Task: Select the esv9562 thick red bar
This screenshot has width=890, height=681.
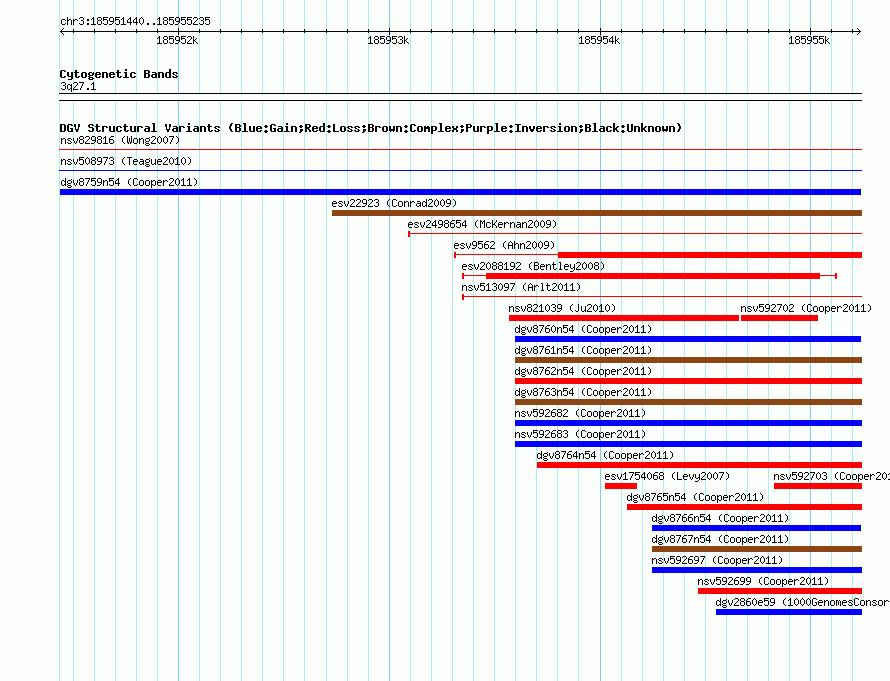Action: 710,255
